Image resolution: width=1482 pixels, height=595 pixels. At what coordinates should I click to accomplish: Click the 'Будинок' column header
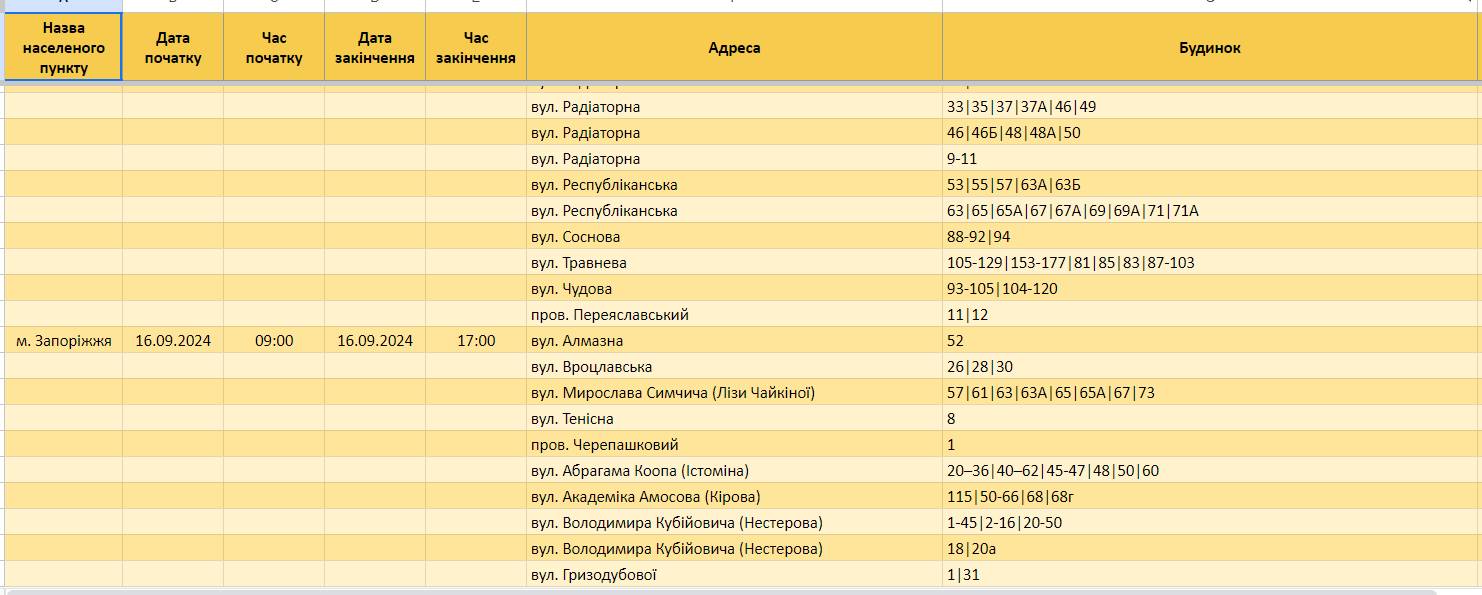coord(1210,47)
